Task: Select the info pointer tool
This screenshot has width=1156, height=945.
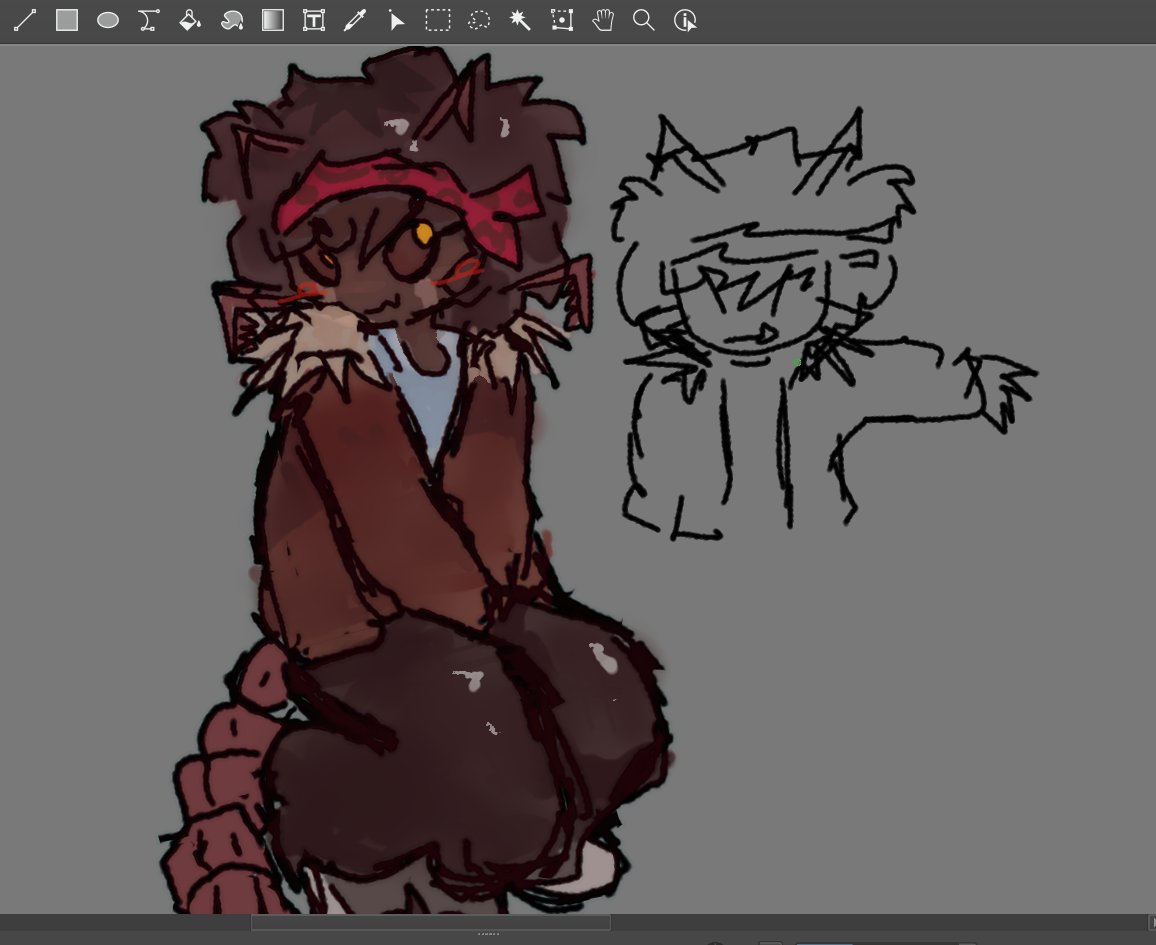Action: 686,20
